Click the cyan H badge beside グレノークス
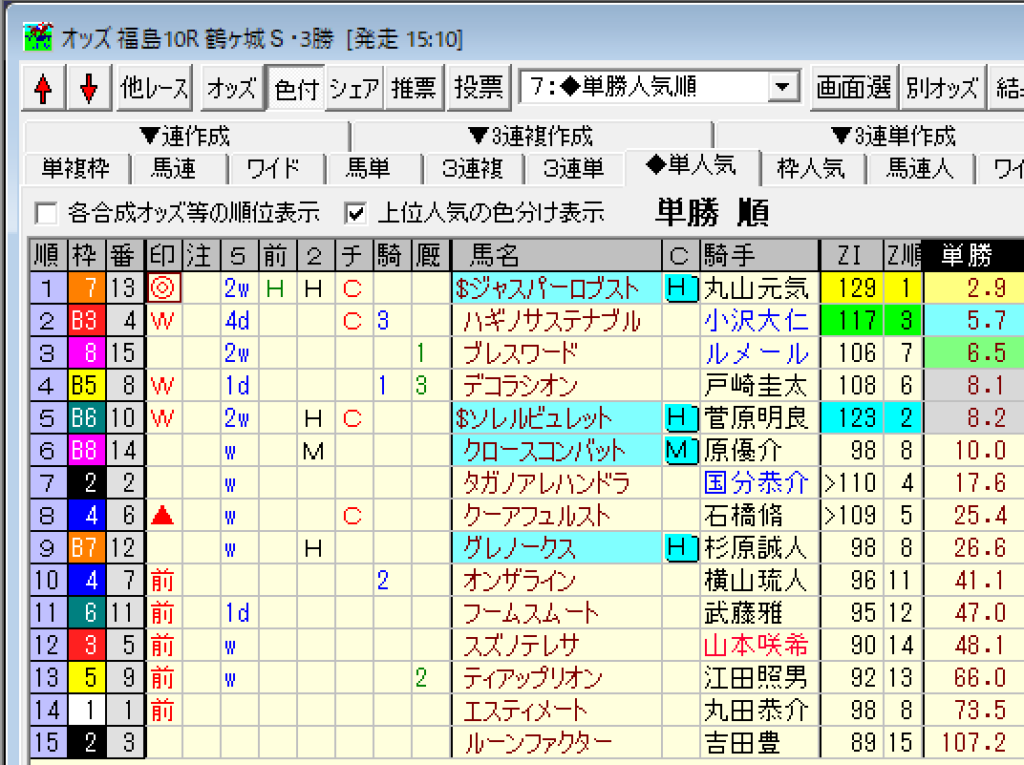This screenshot has width=1024, height=765. coord(680,548)
